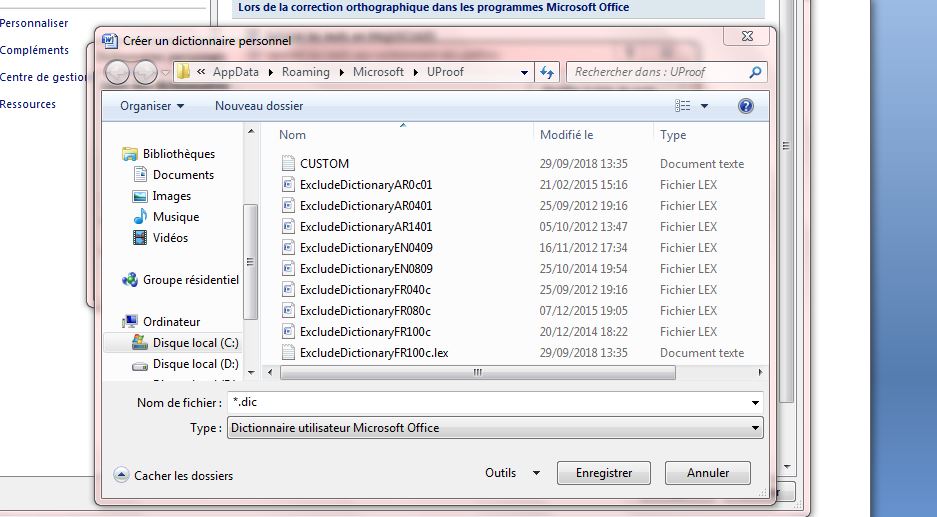Click the CUSTOM file icon
The height and width of the screenshot is (517, 937).
pyautogui.click(x=288, y=163)
